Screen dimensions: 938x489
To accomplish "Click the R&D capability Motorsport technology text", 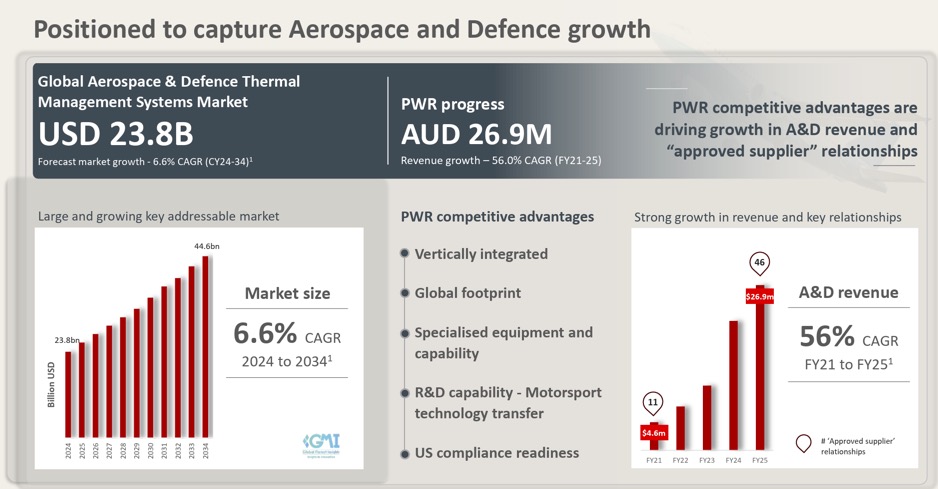I will pos(507,402).
